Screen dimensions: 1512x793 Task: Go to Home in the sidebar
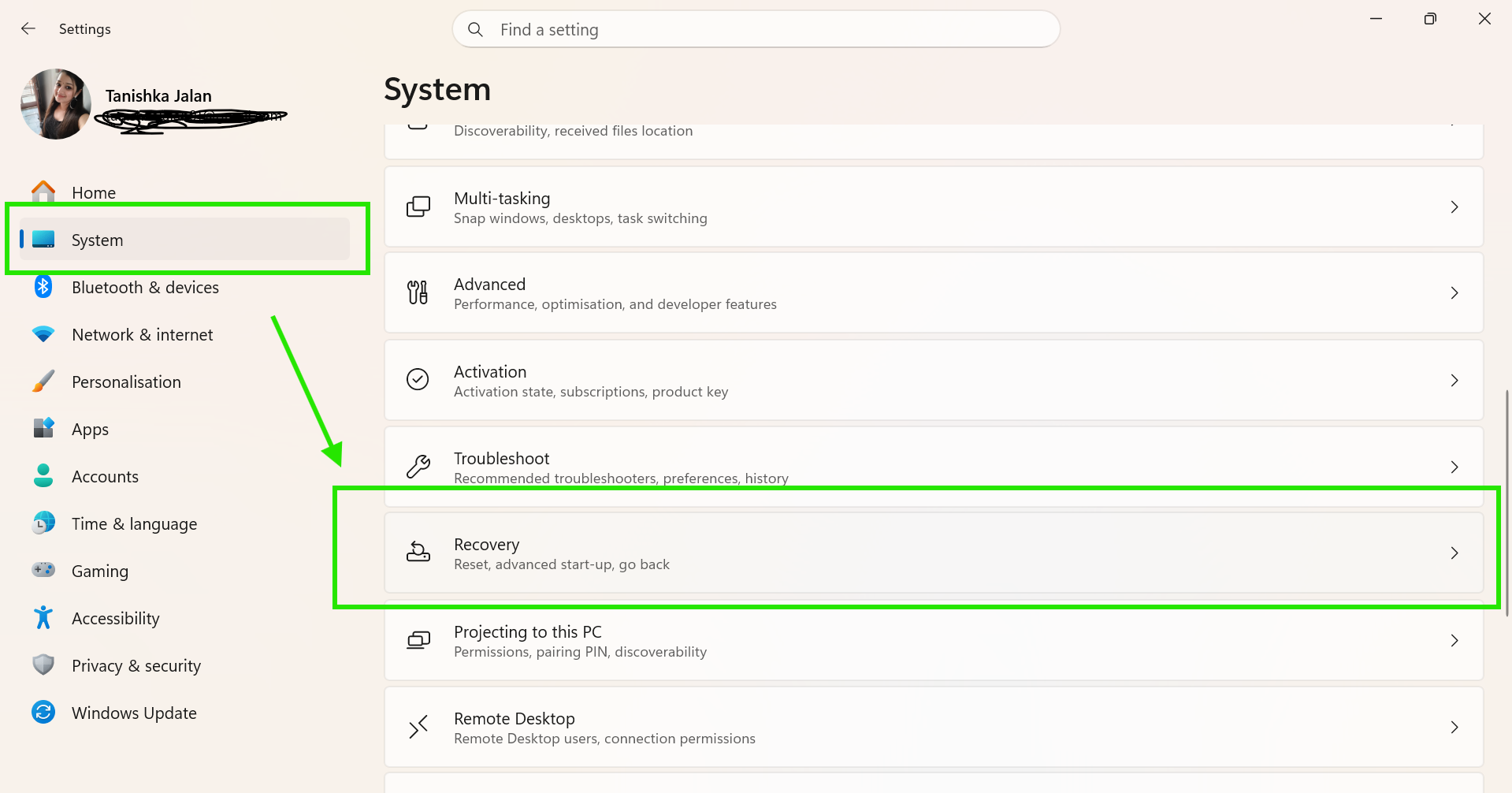tap(184, 192)
